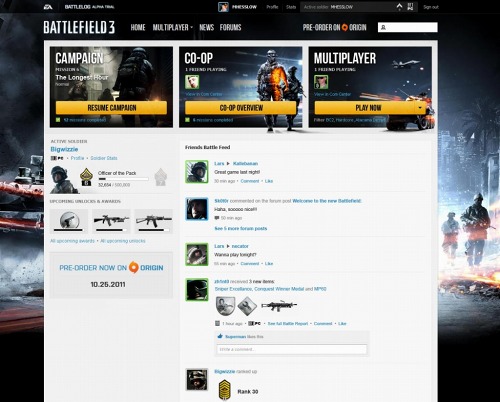
Task: Click the Origin logo in Pre-order header
Action: tap(345, 27)
